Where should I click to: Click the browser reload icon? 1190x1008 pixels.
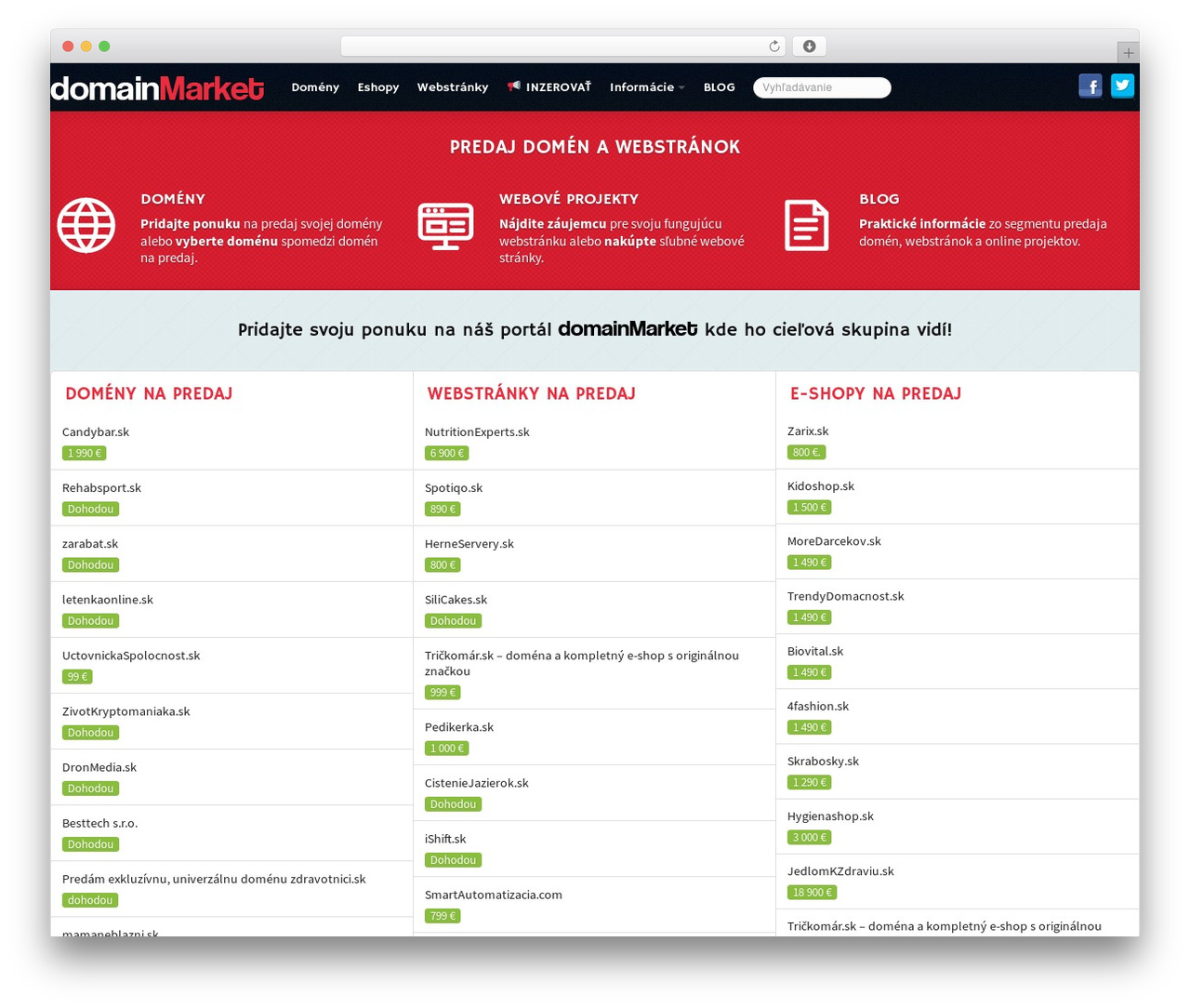[774, 46]
